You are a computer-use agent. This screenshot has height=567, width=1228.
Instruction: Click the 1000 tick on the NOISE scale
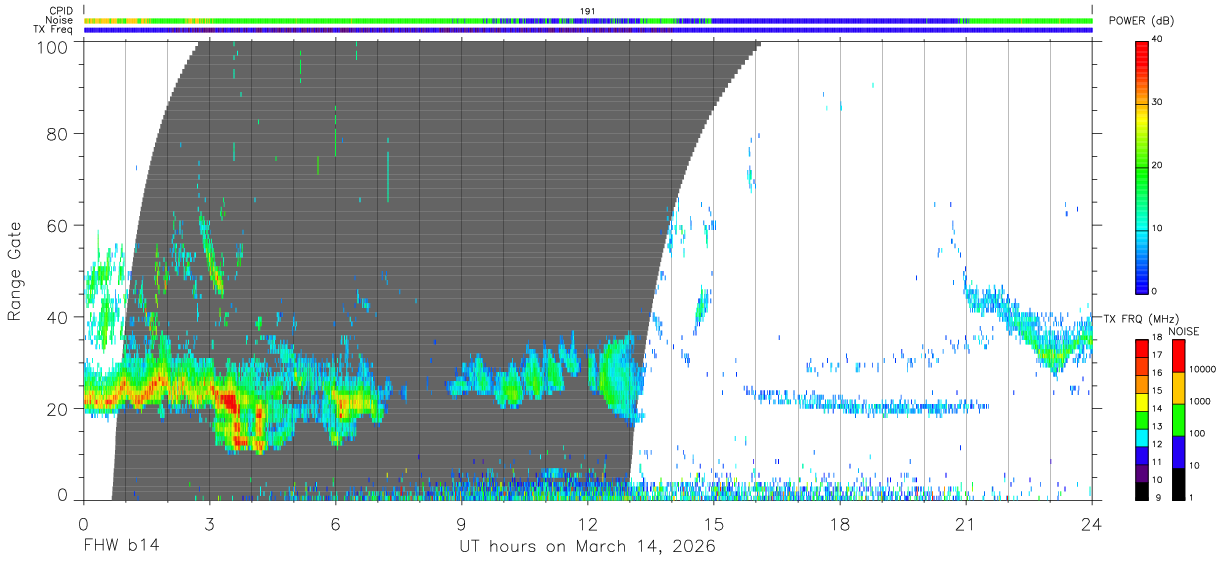[1200, 402]
